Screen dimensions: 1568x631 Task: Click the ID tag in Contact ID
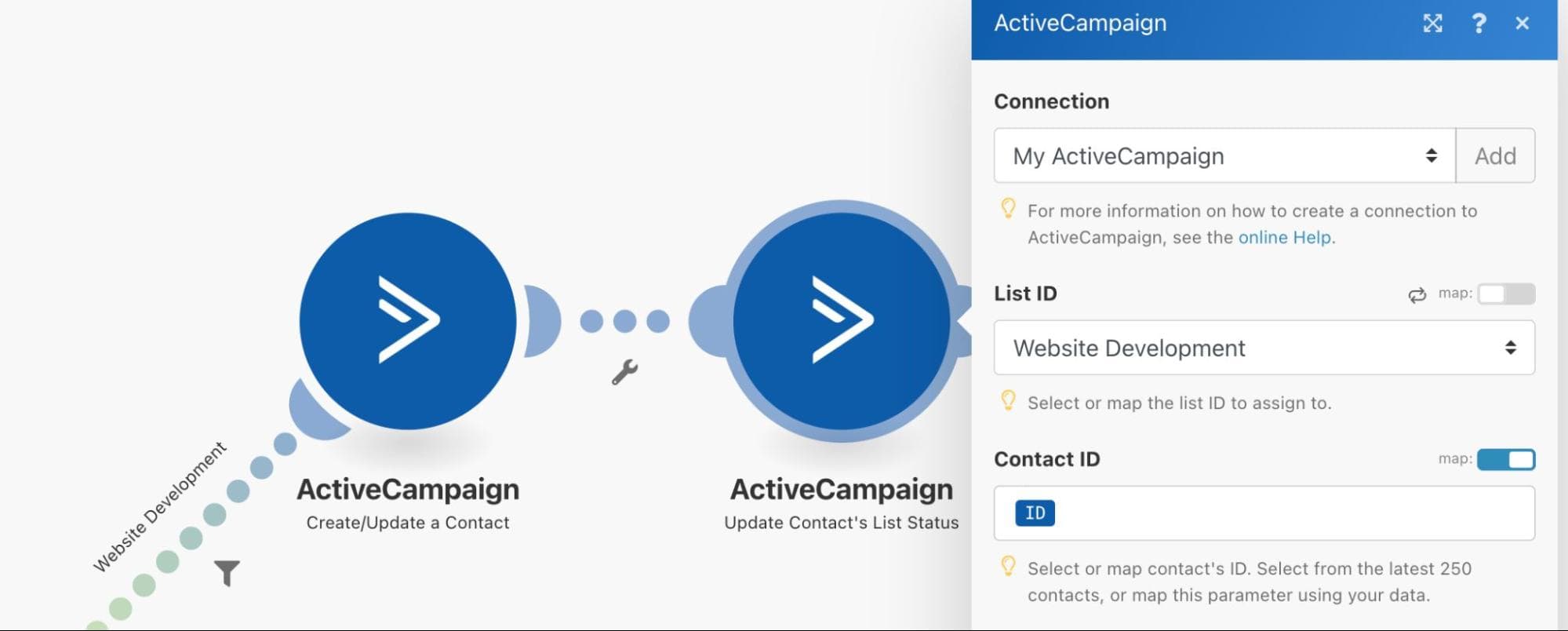pyautogui.click(x=1035, y=513)
